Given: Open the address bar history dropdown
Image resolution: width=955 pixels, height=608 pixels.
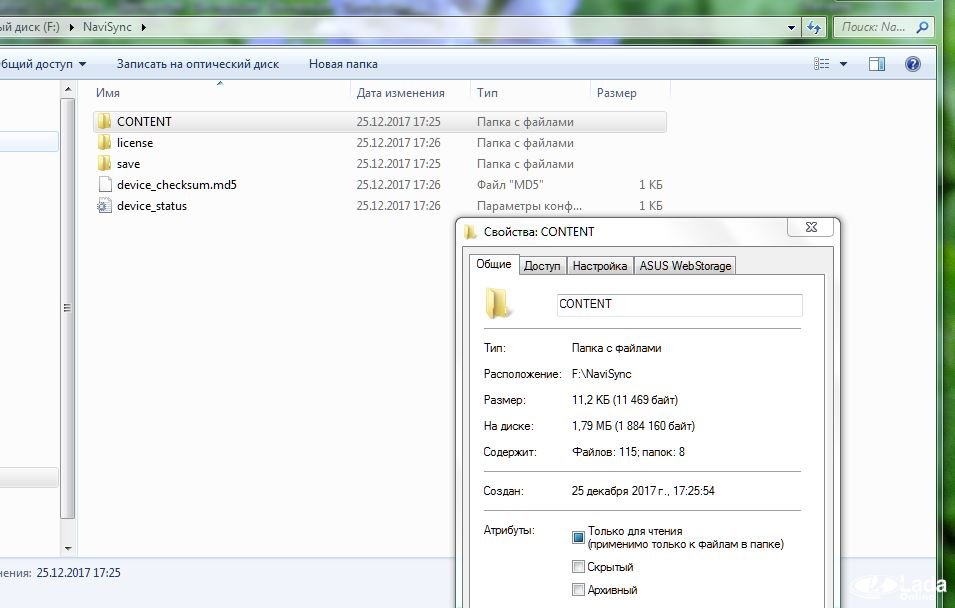Looking at the screenshot, I should (x=790, y=27).
